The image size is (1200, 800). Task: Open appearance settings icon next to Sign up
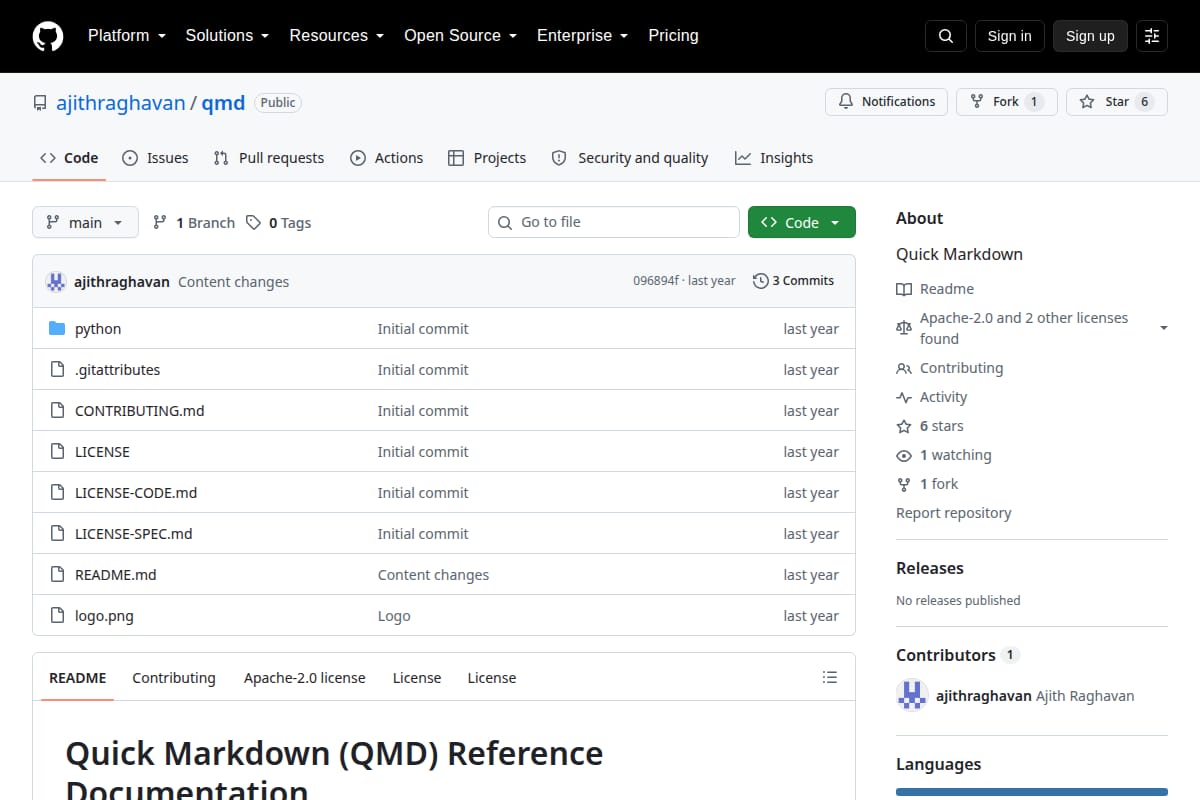coord(1152,36)
